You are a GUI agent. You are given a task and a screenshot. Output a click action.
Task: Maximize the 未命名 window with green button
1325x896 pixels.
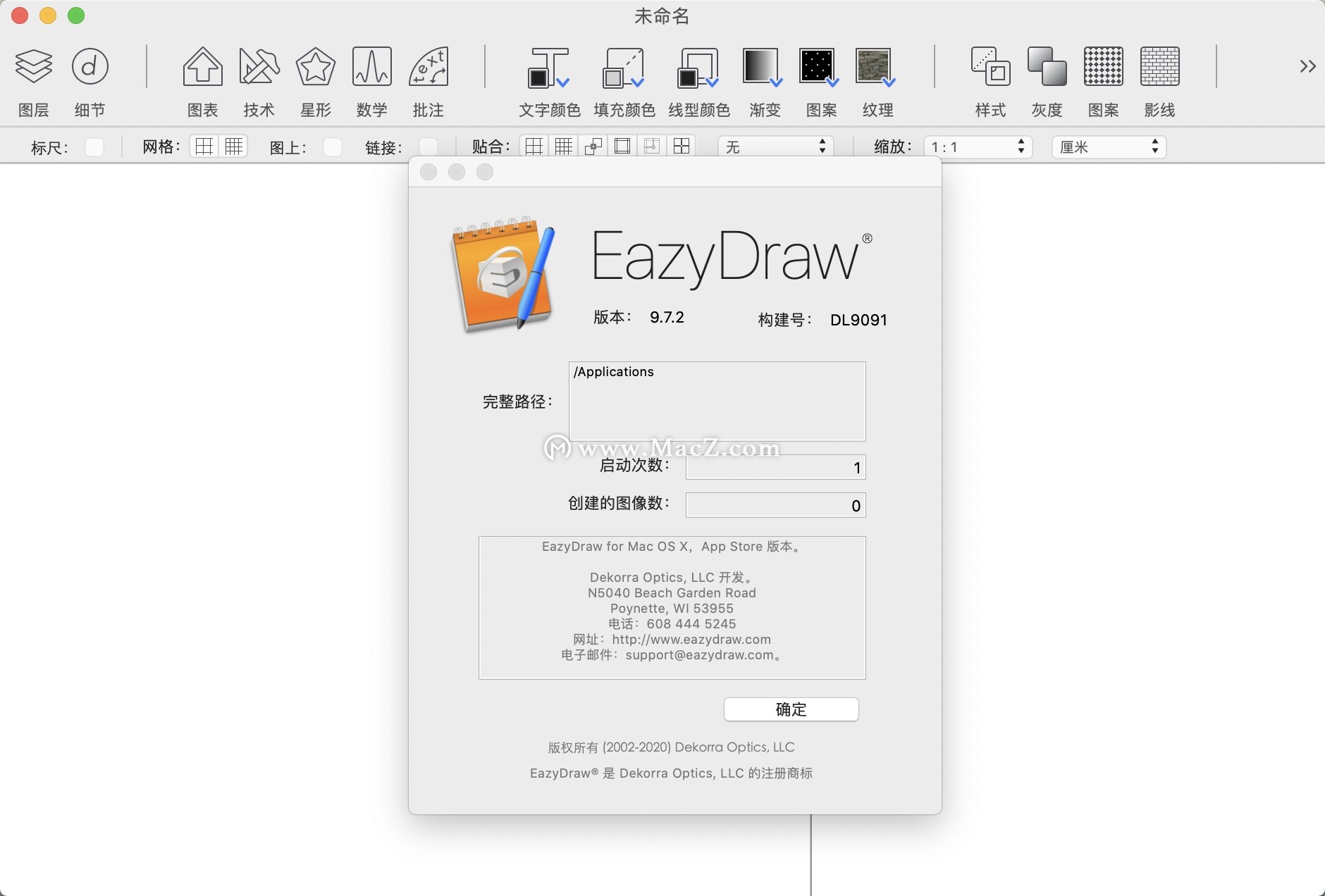(x=76, y=15)
